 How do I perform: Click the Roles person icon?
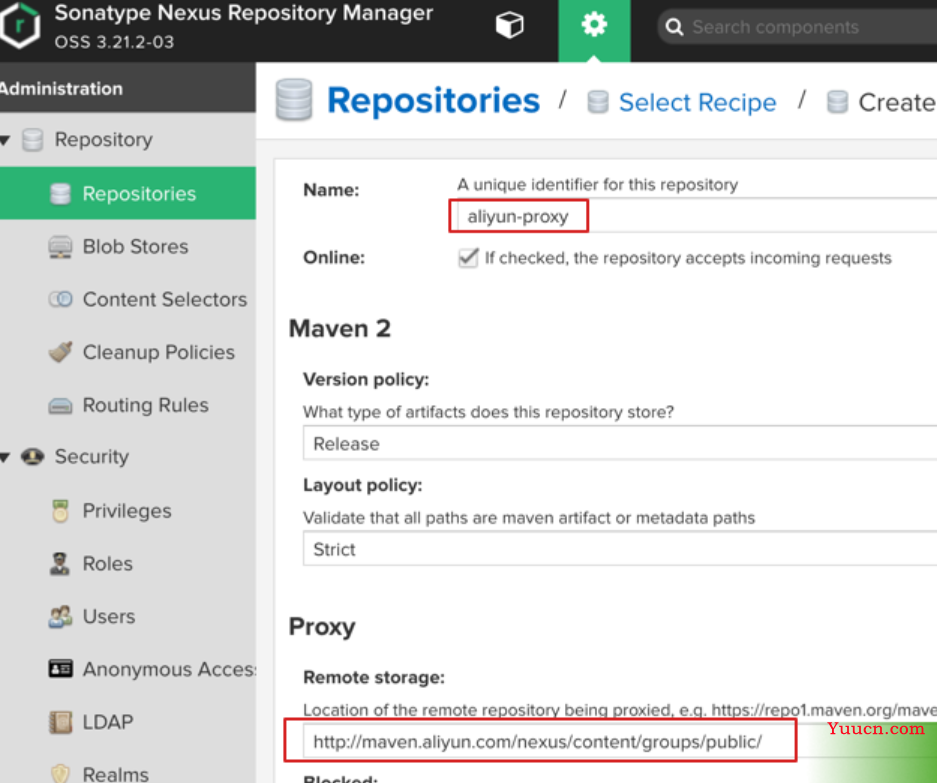point(59,564)
